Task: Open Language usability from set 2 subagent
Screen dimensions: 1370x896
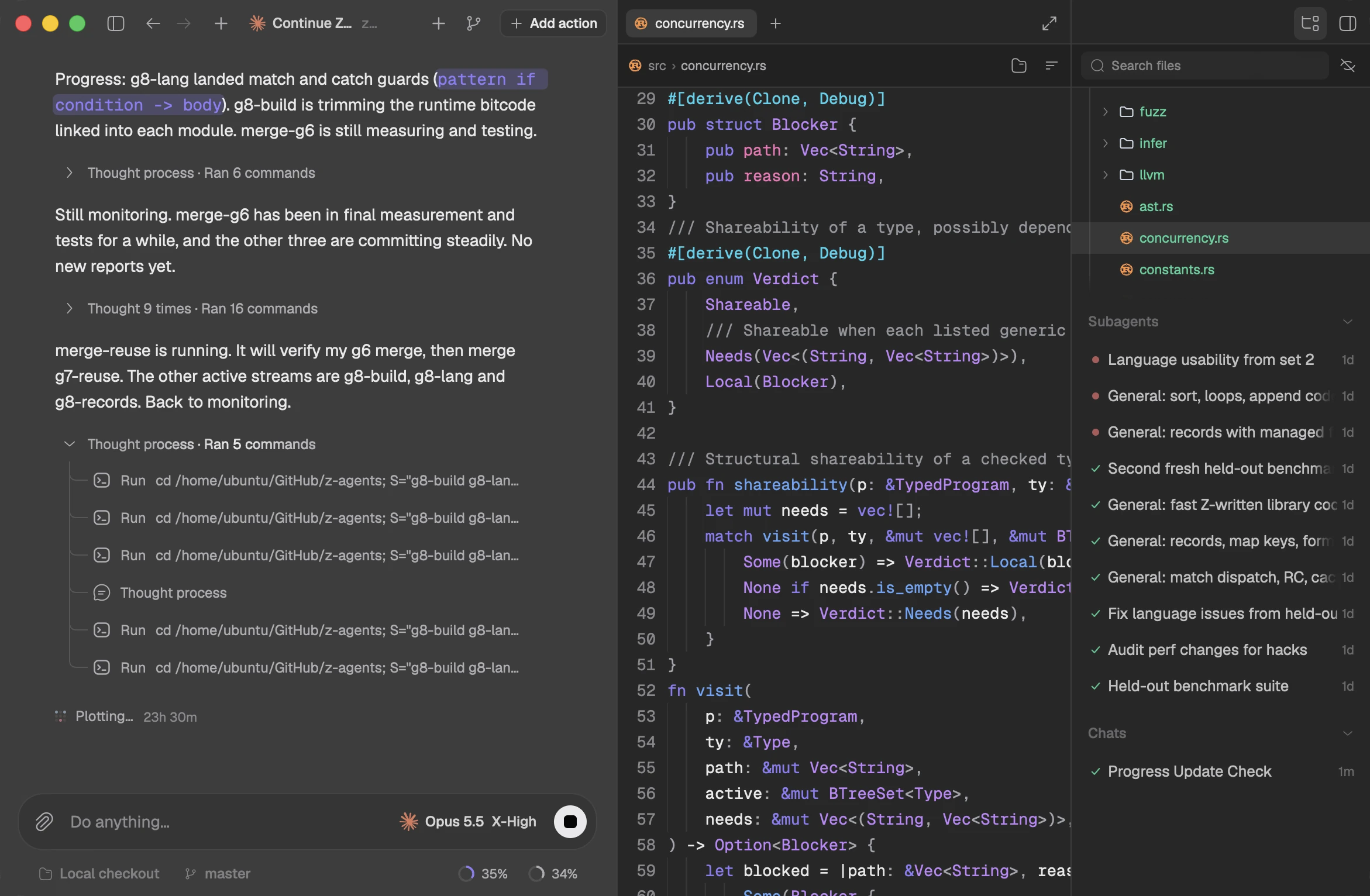Action: [1221, 360]
